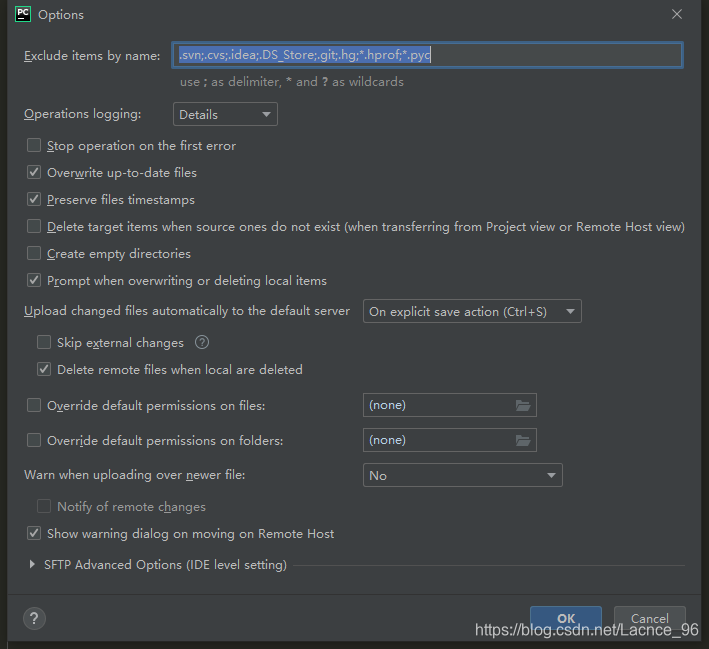This screenshot has height=649, width=709.
Task: Open the Operations logging Details dropdown
Action: (x=225, y=114)
